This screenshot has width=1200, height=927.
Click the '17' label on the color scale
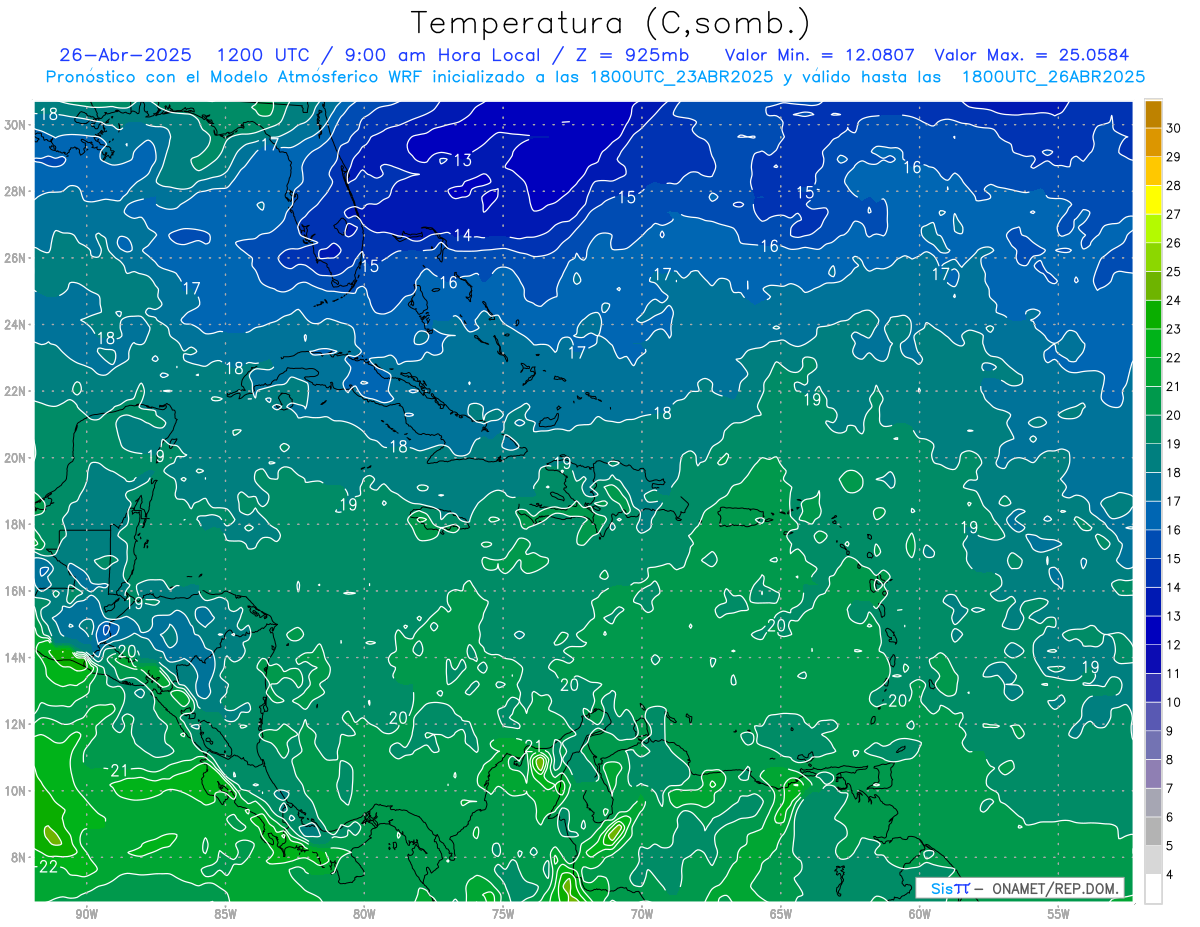(x=1173, y=501)
